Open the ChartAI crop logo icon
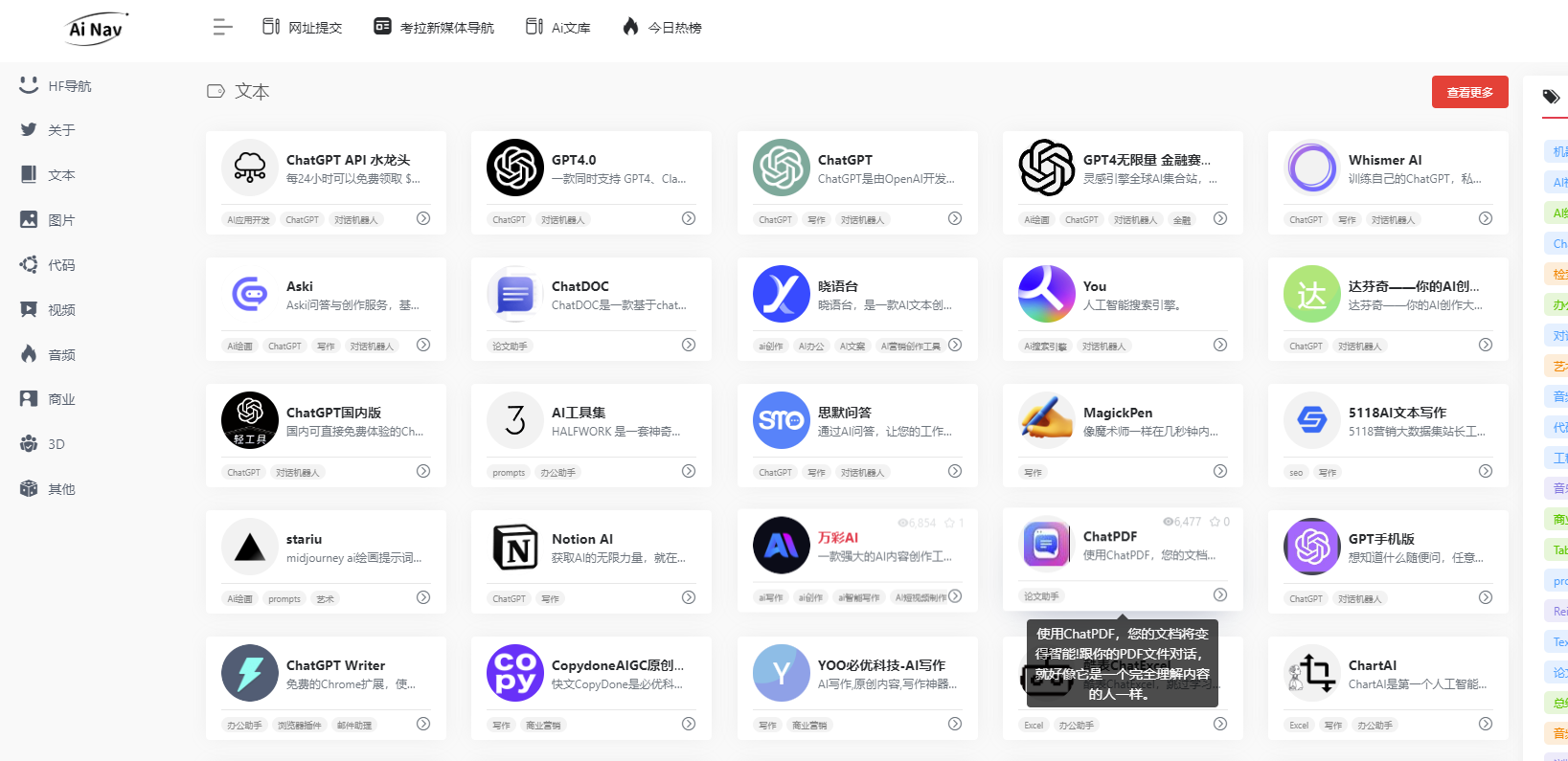This screenshot has height=761, width=1568. (1312, 673)
